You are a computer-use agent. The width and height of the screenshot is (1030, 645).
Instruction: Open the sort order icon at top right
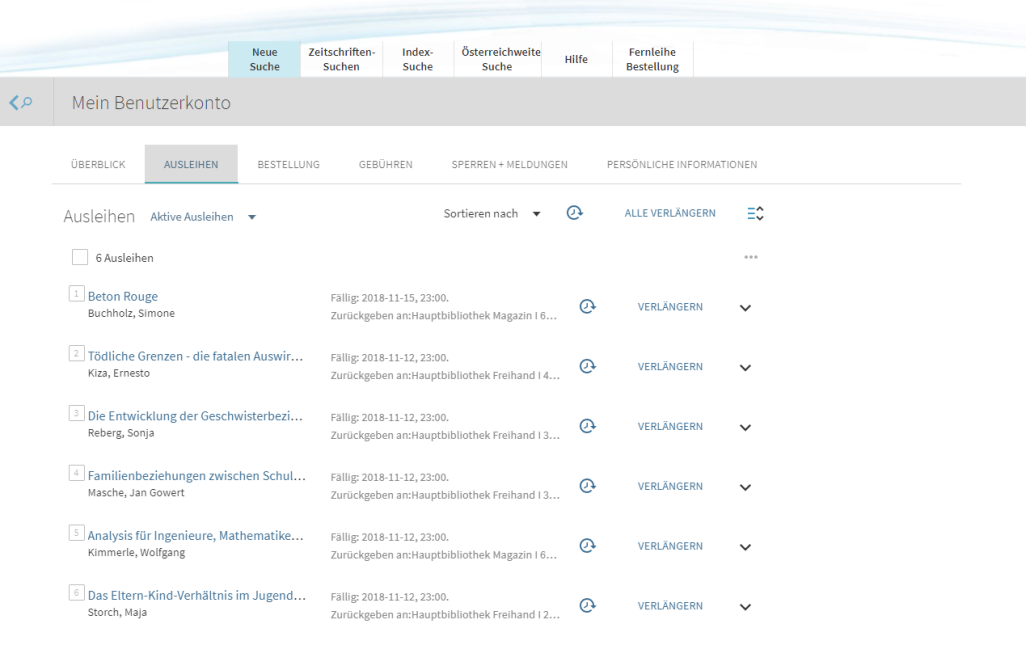click(754, 212)
